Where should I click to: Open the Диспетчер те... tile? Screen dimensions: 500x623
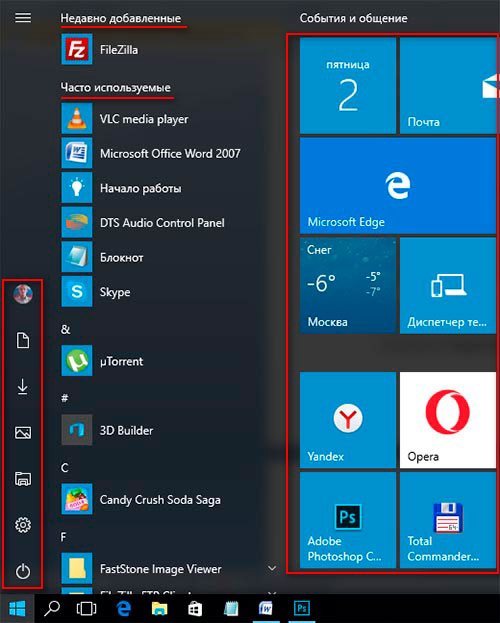point(448,286)
